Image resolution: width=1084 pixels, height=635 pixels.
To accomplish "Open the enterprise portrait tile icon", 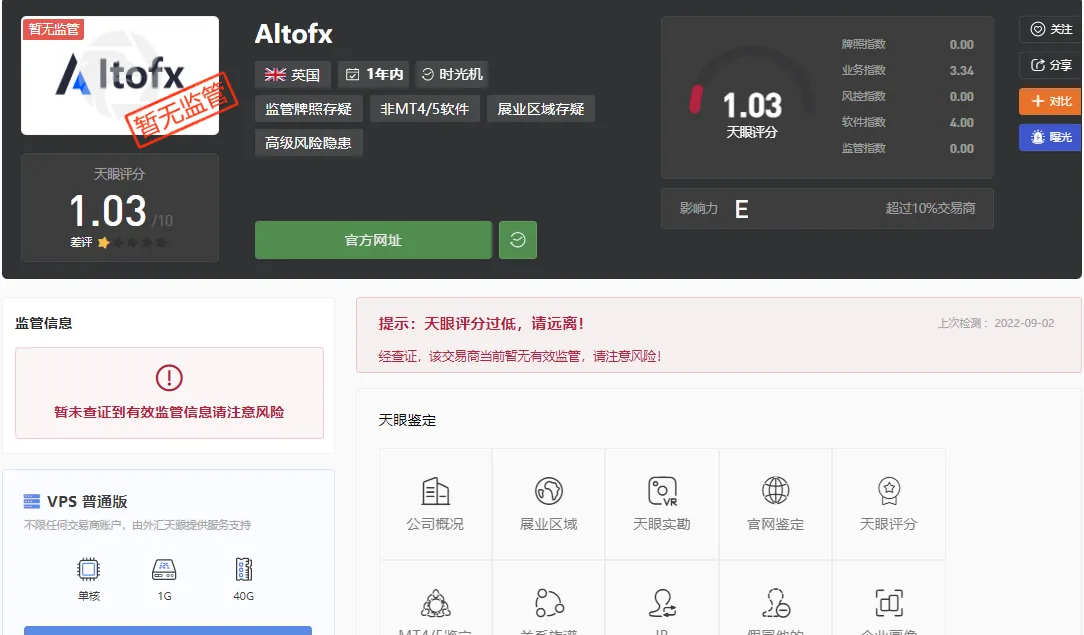I will (889, 603).
